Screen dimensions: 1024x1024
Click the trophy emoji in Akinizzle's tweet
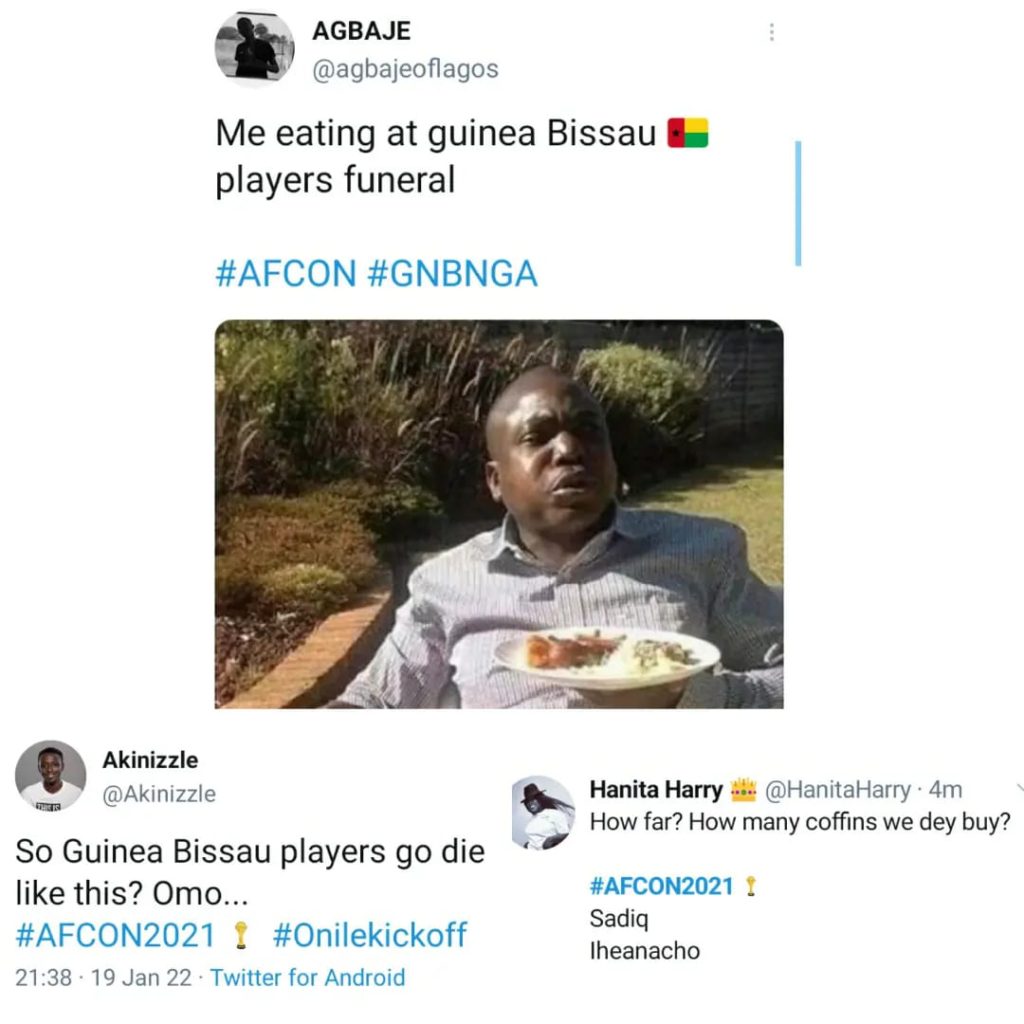click(x=240, y=935)
